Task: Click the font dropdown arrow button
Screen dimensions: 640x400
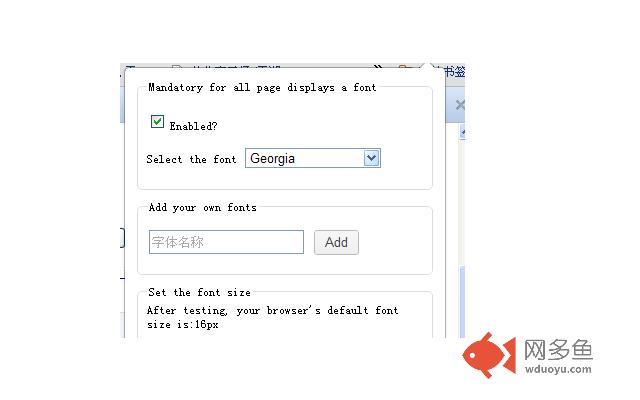Action: click(x=371, y=158)
